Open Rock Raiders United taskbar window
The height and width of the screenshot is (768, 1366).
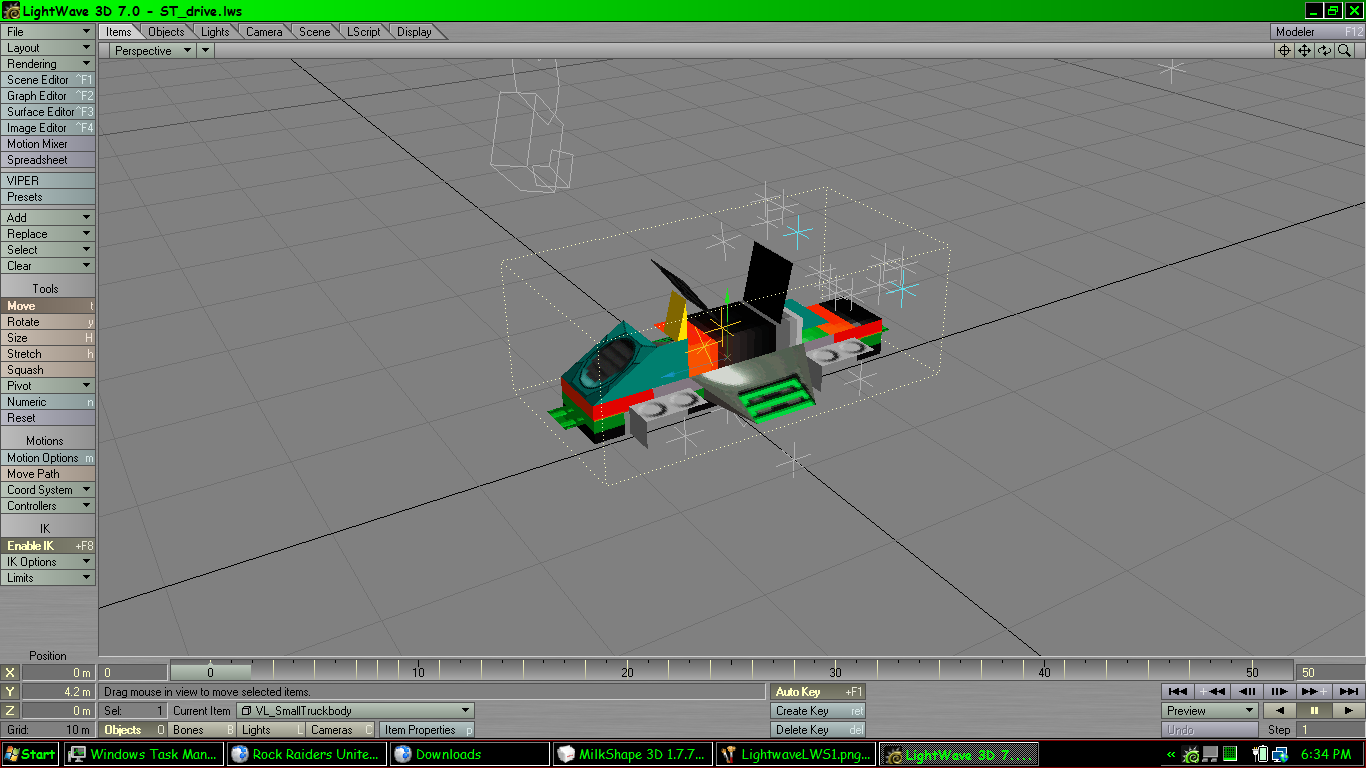[307, 754]
